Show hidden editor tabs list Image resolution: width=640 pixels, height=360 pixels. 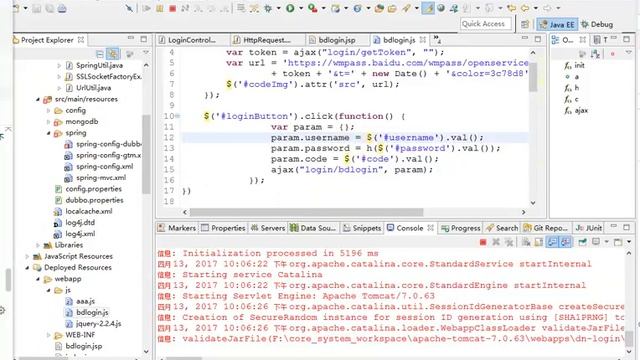[437, 40]
